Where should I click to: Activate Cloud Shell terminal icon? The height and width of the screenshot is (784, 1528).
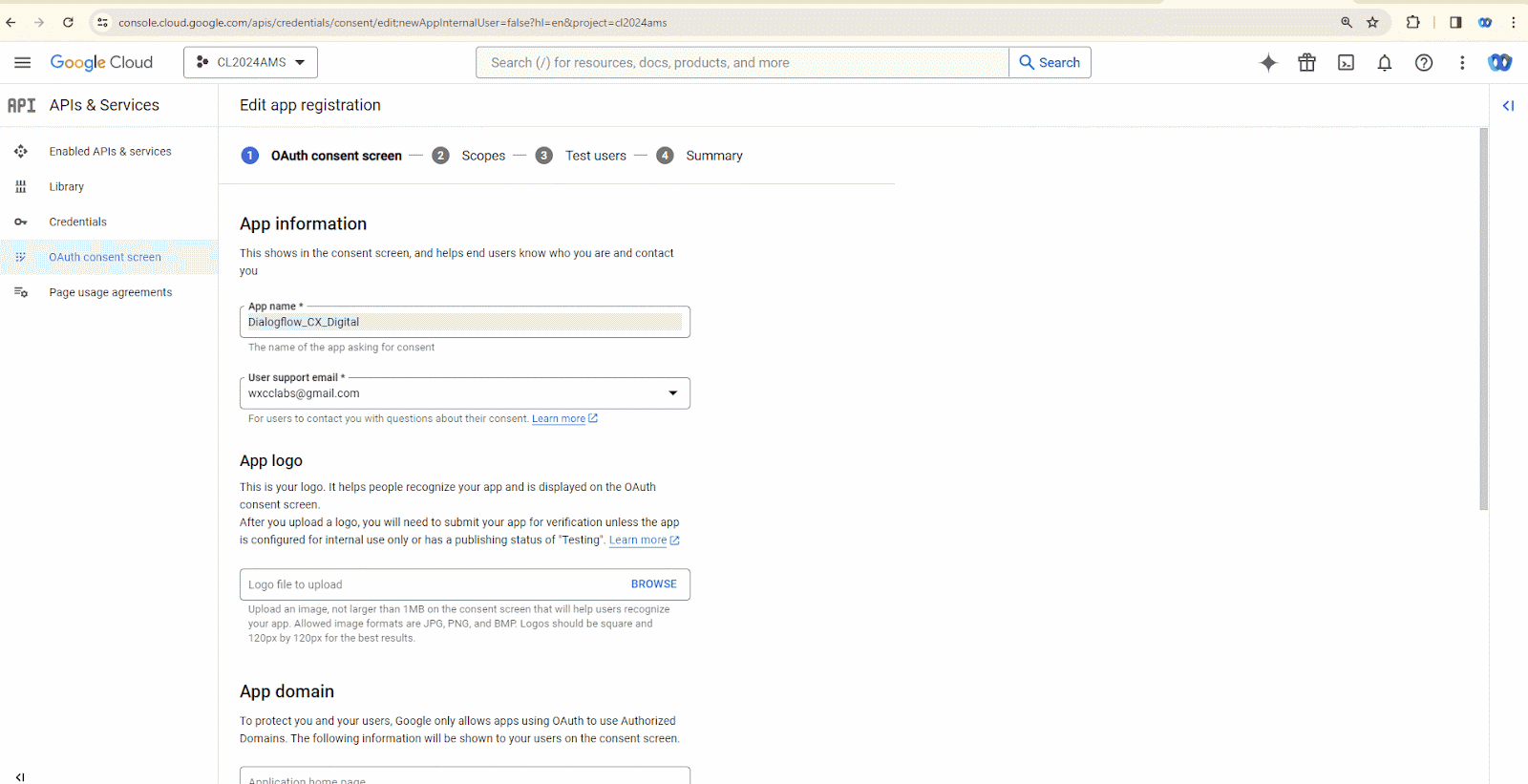tap(1346, 62)
